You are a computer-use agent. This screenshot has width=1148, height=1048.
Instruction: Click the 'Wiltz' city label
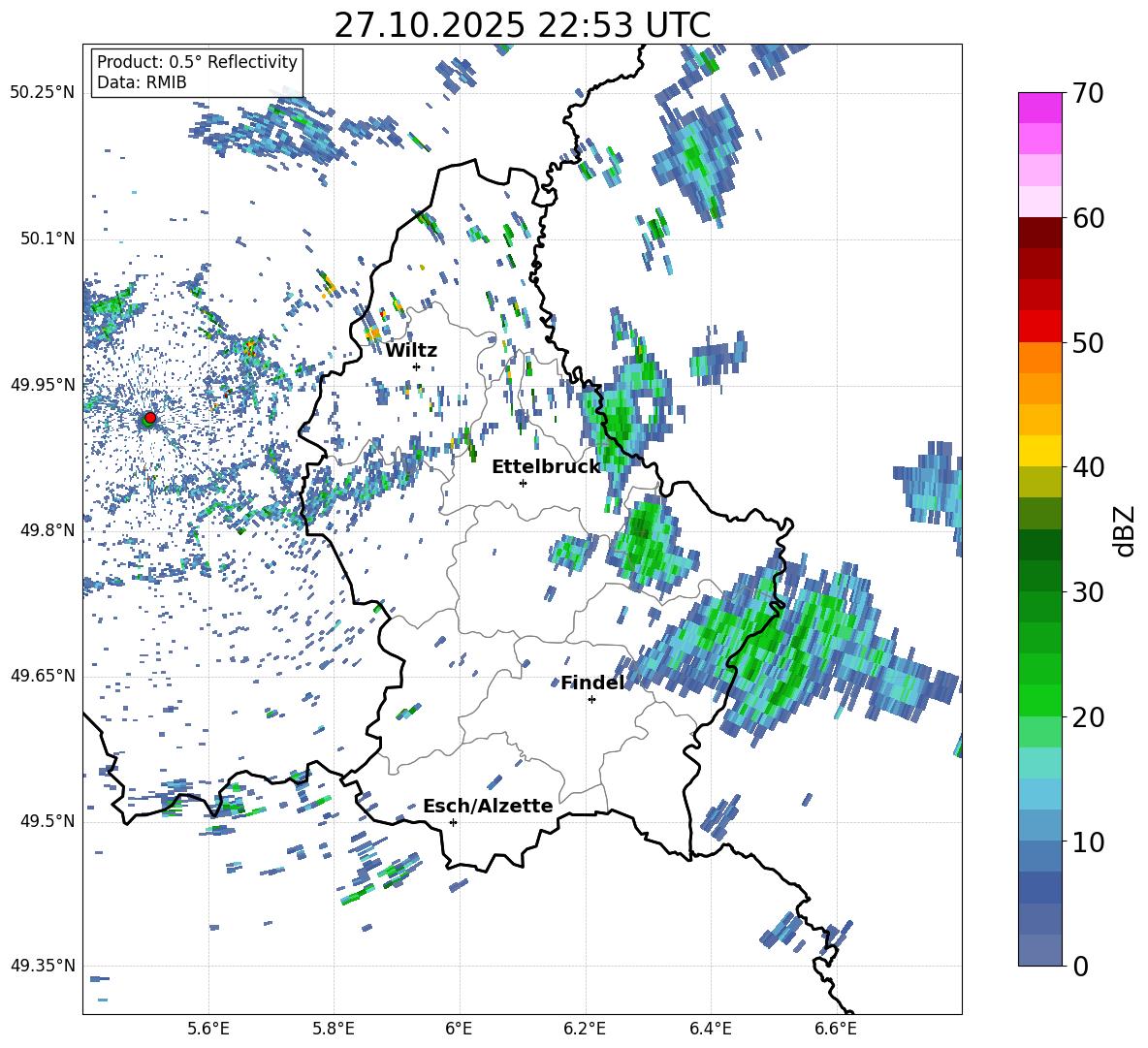(411, 351)
